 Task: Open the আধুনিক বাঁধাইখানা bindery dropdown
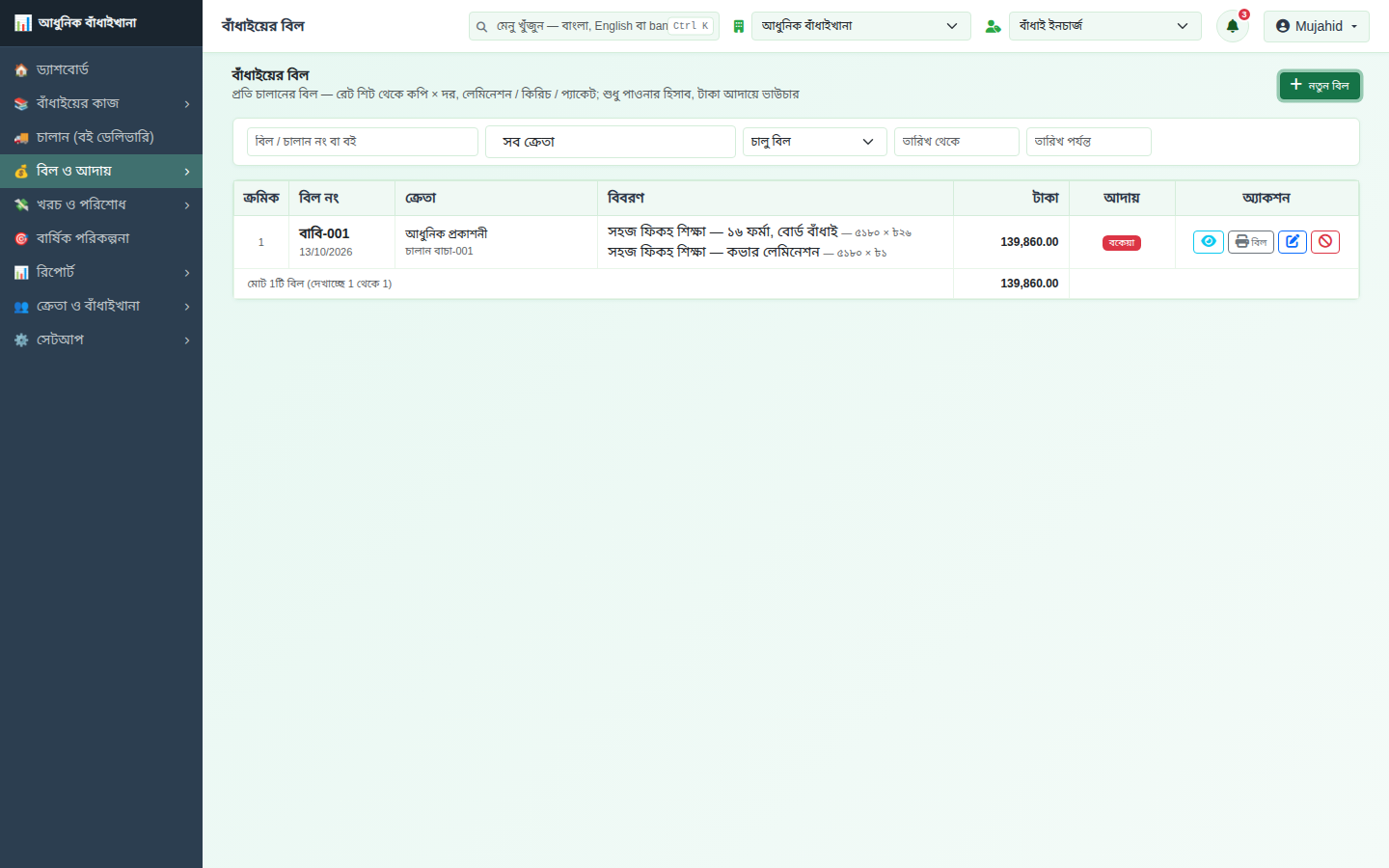pos(861,26)
